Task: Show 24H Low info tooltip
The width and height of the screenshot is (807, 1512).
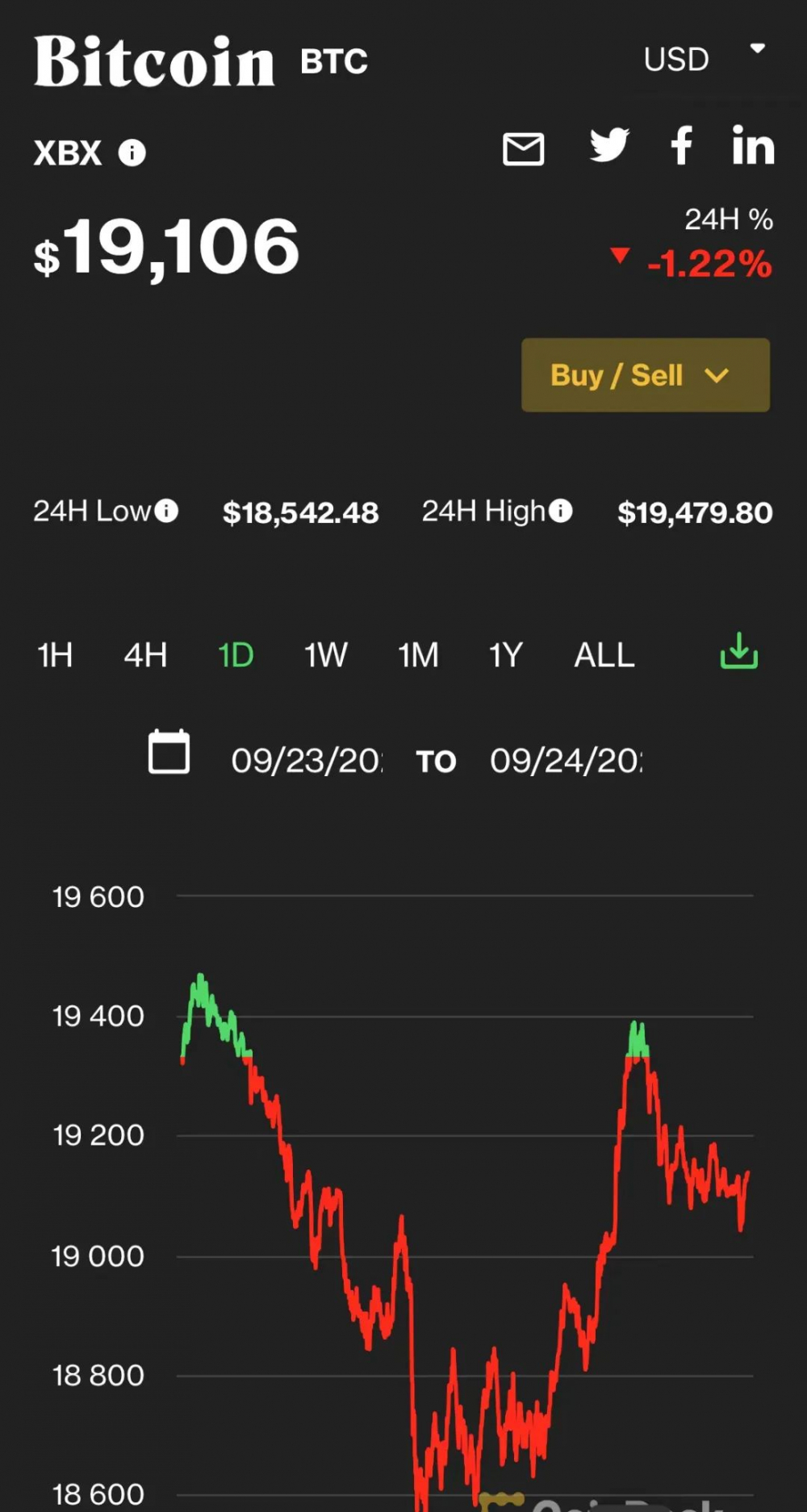Action: pos(166,511)
